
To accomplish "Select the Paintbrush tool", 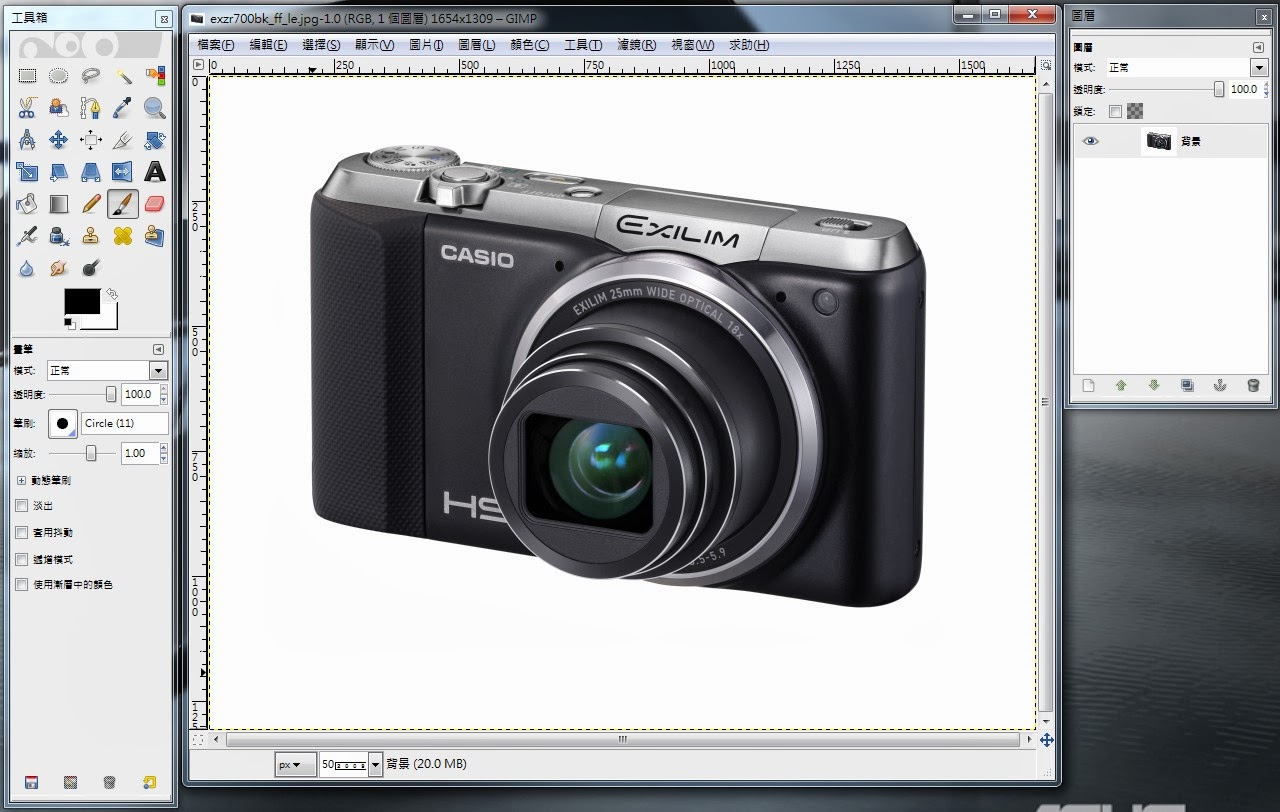I will (x=123, y=203).
